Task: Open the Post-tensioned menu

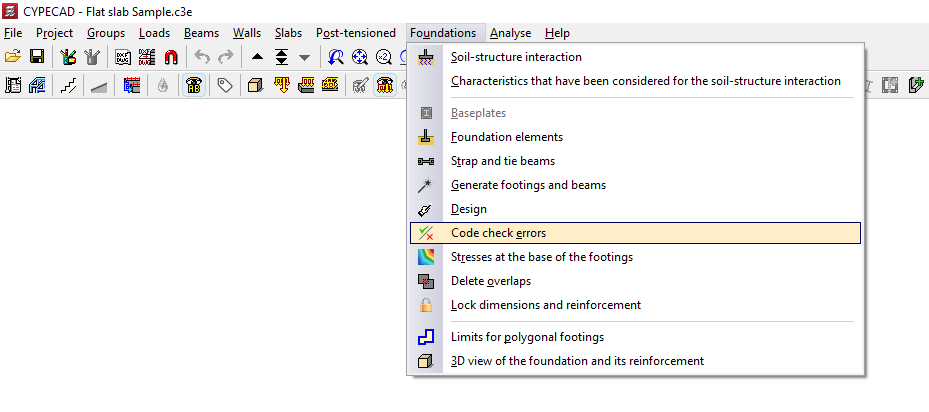Action: pyautogui.click(x=356, y=33)
